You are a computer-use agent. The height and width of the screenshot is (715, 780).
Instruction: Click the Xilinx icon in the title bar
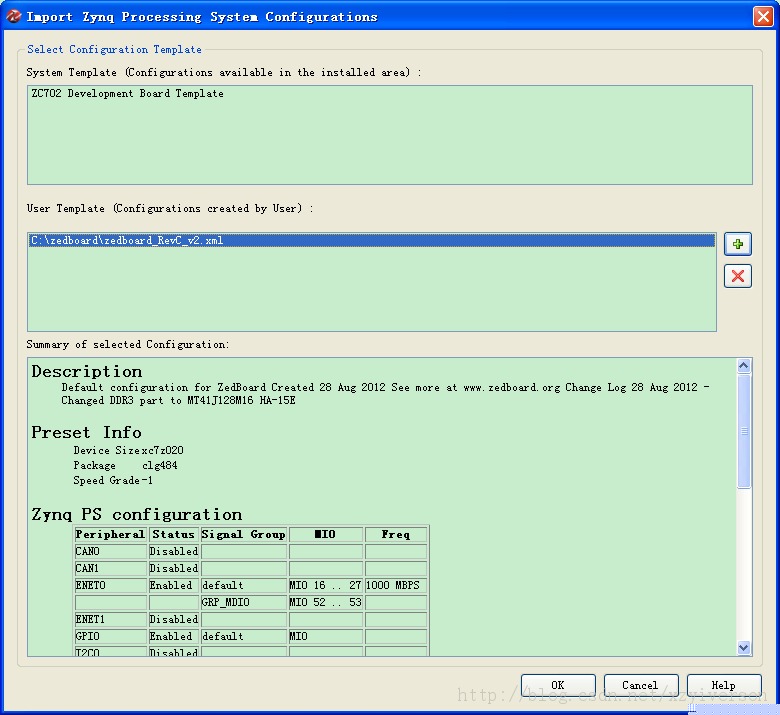coord(13,16)
